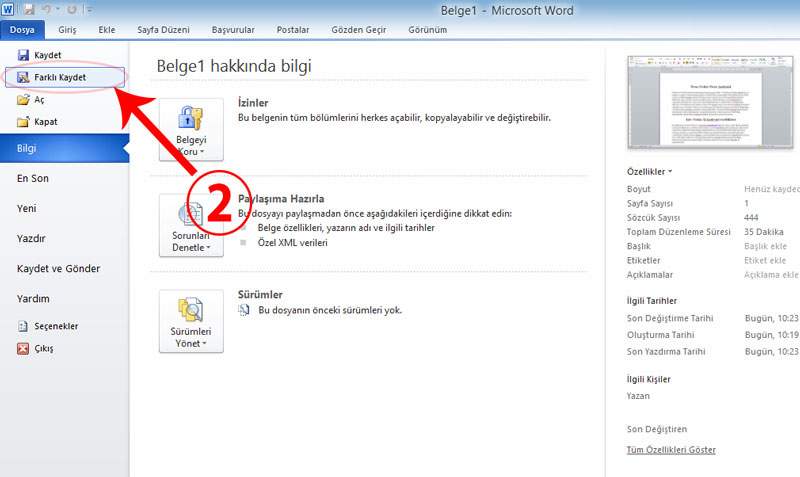The image size is (800, 477).
Task: Click the Paylaşıma Hazırla heading
Action: (x=281, y=198)
